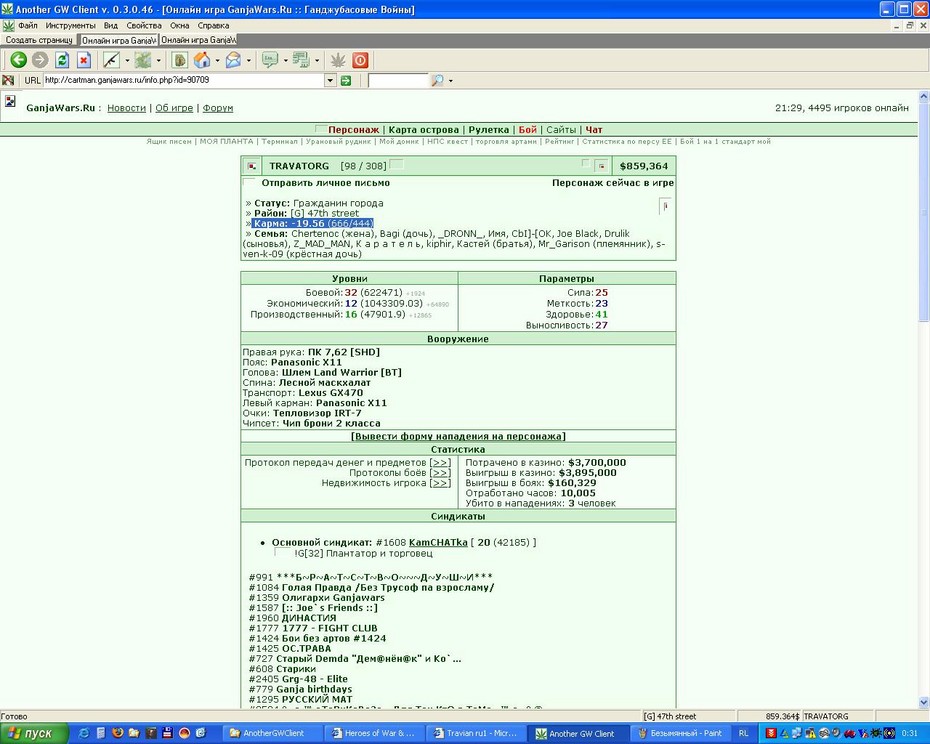Image resolution: width=930 pixels, height=744 pixels.
Task: Click the RL language indicator in taskbar
Action: (743, 733)
